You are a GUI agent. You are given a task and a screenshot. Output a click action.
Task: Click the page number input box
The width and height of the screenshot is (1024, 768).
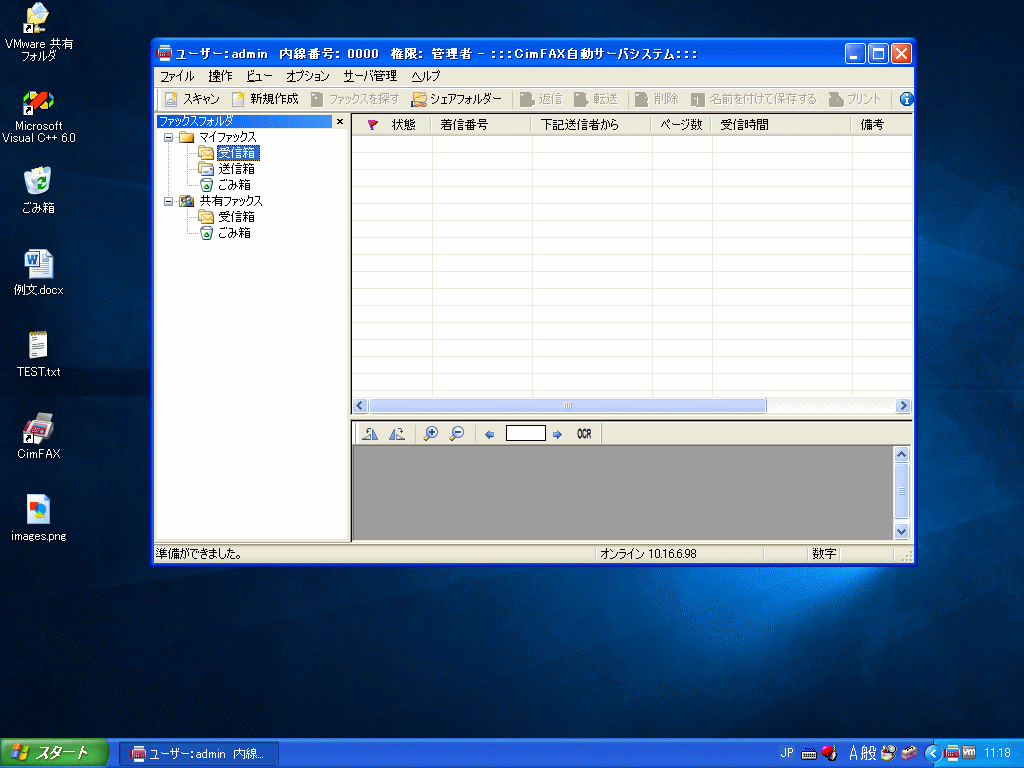click(x=526, y=434)
